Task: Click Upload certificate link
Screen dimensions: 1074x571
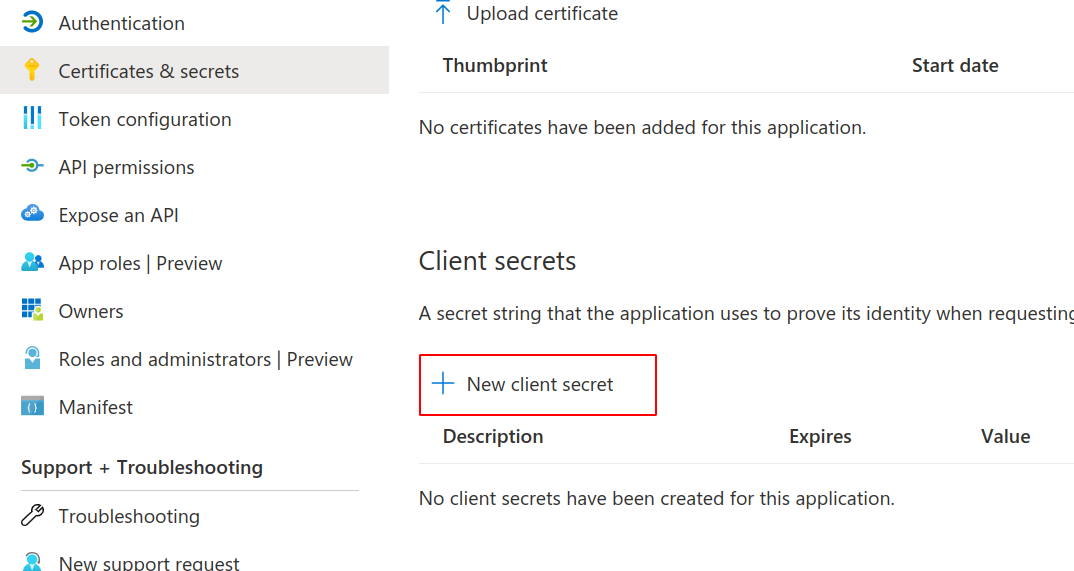Action: point(542,14)
